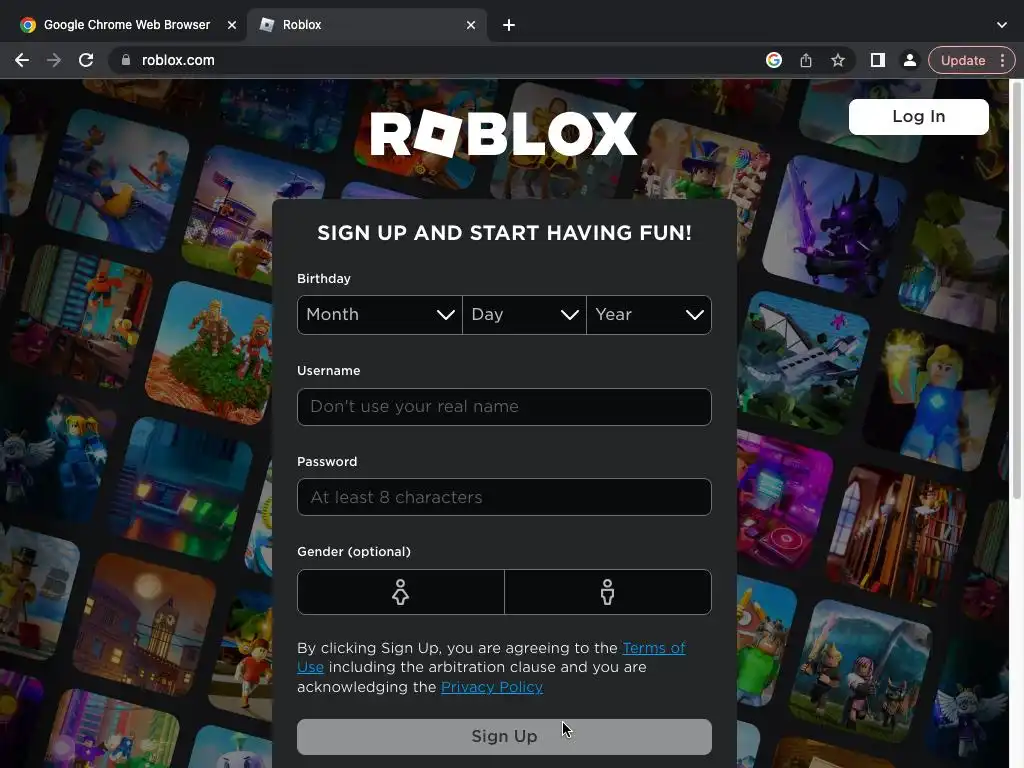1024x768 pixels.
Task: Click the clock tower game thumbnail
Action: 144,625
